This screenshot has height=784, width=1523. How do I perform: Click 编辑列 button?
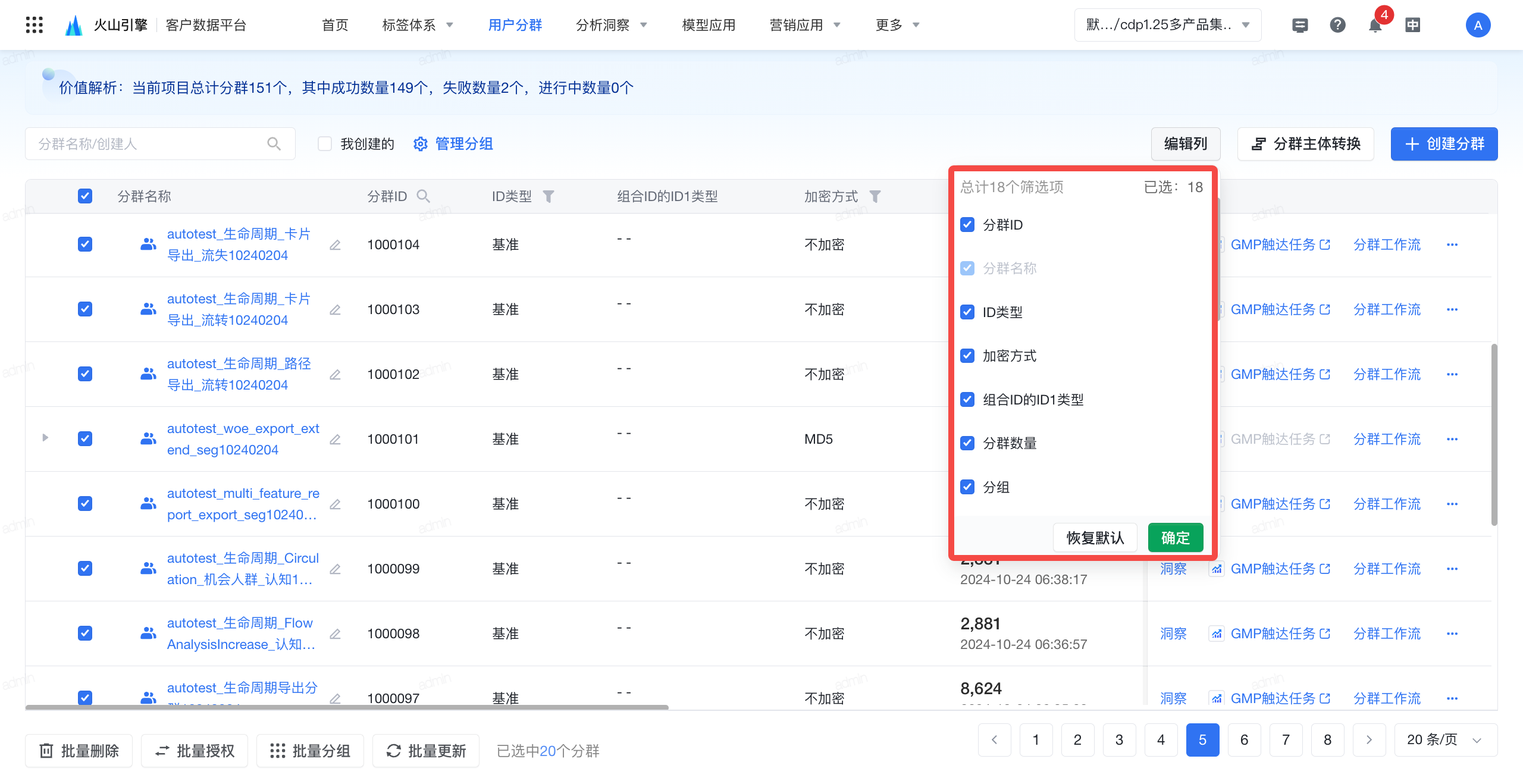(x=1186, y=143)
